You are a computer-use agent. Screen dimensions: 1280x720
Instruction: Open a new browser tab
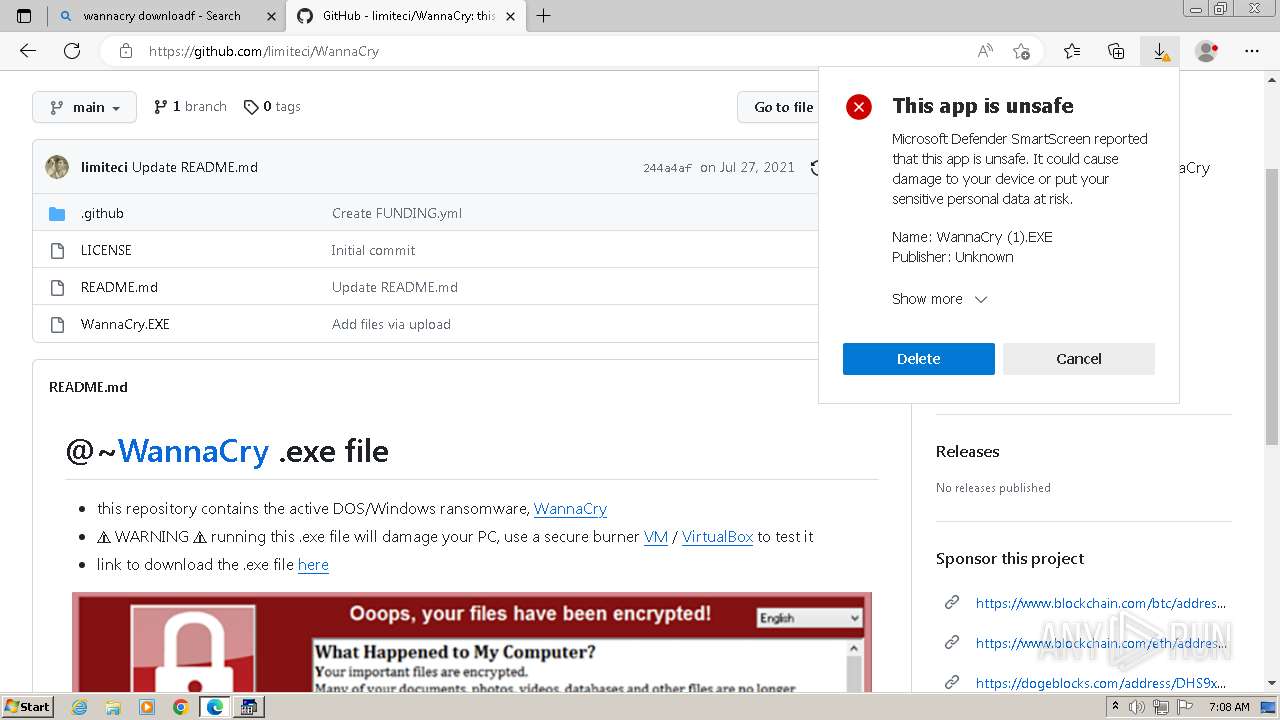[x=544, y=16]
